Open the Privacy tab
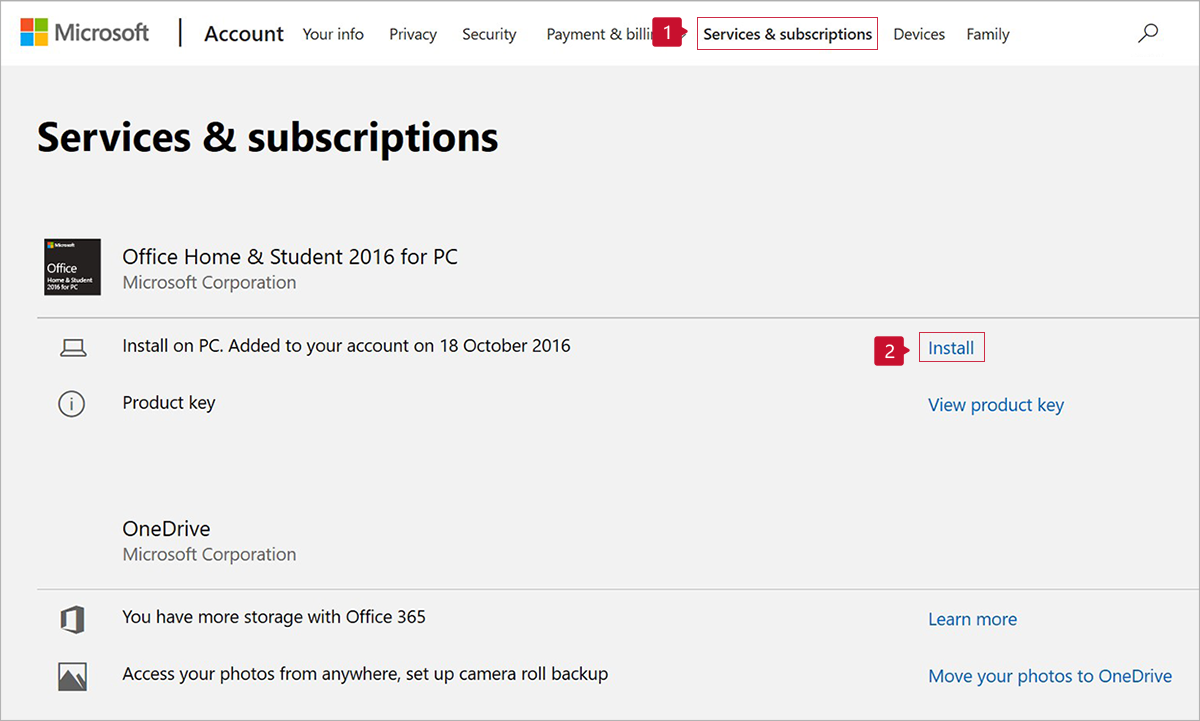 pos(413,34)
